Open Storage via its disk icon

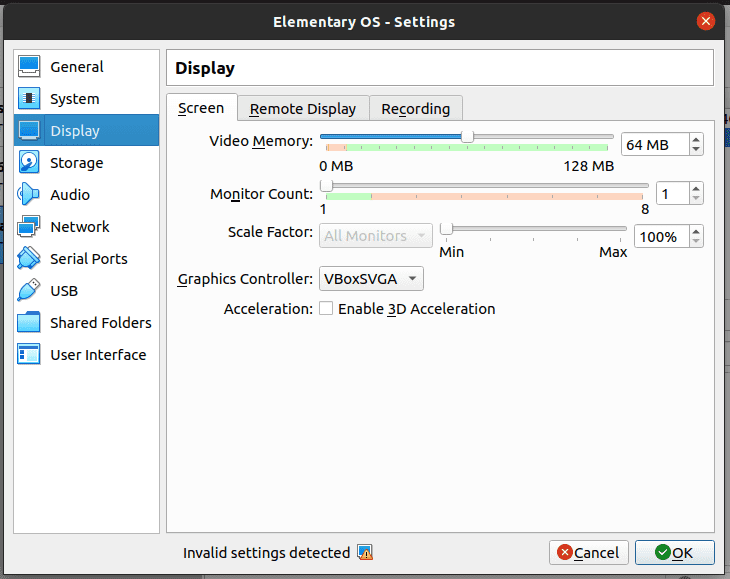coord(30,163)
